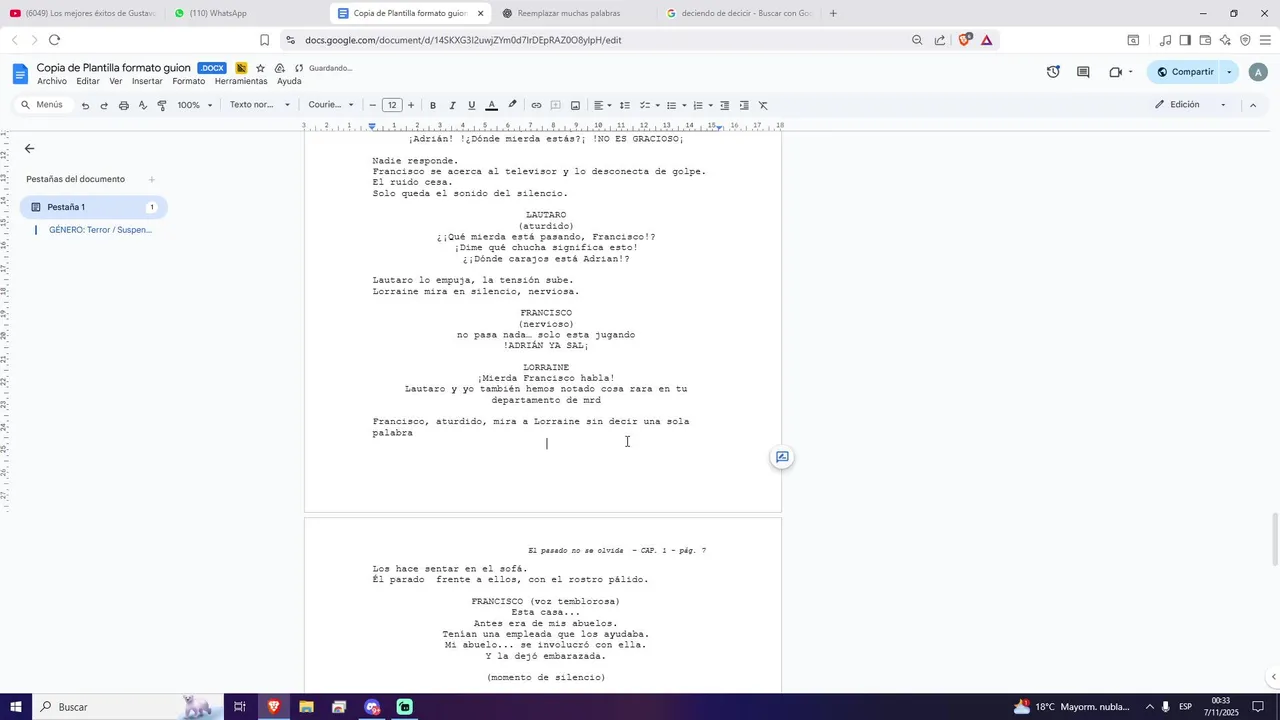Viewport: 1280px width, 720px height.
Task: Open font 'Courie...' dropdown
Action: click(331, 105)
